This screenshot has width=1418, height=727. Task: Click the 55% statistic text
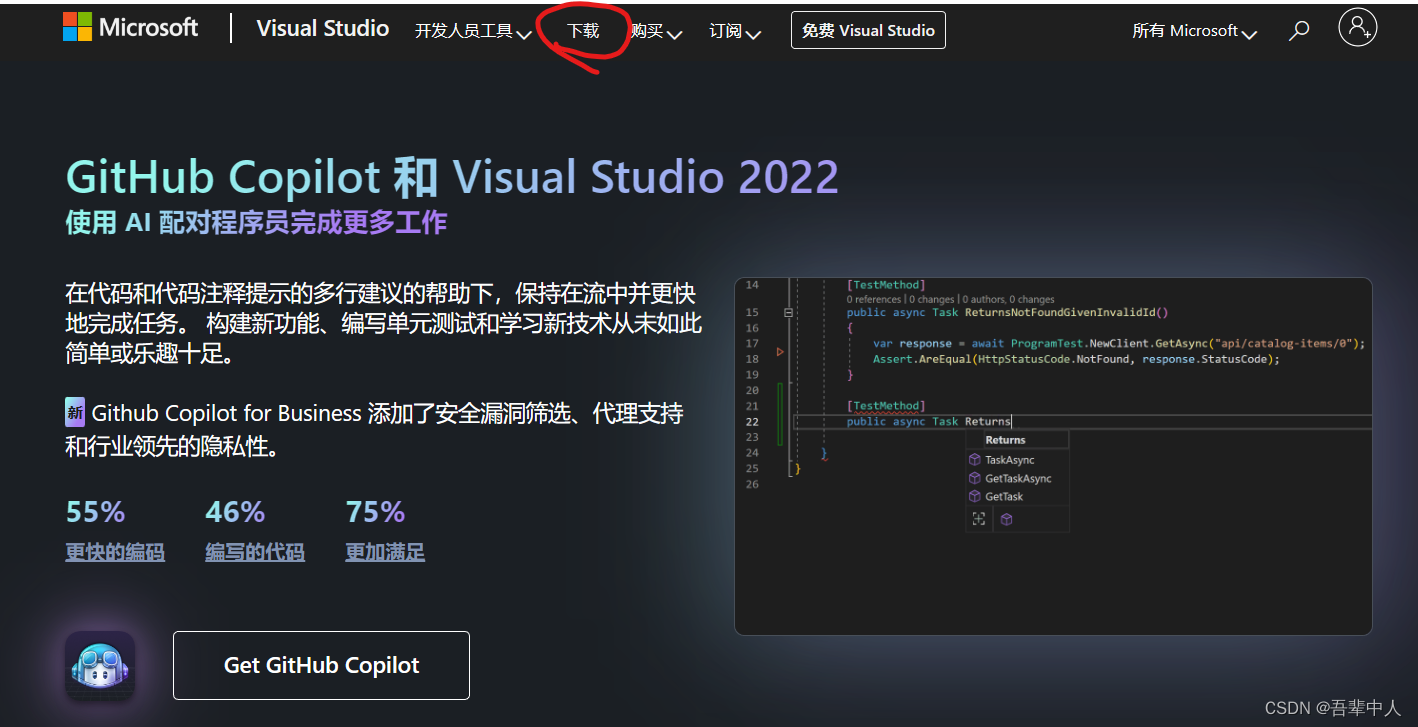[x=95, y=512]
